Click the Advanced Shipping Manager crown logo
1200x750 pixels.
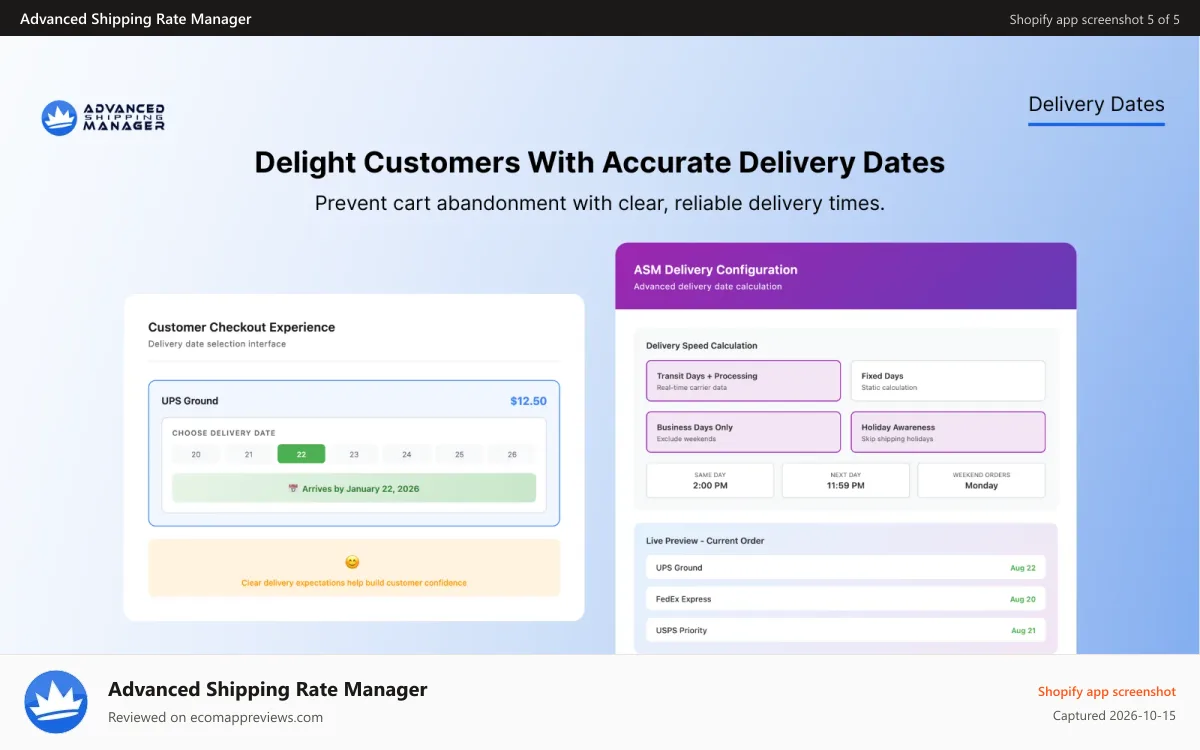click(103, 118)
